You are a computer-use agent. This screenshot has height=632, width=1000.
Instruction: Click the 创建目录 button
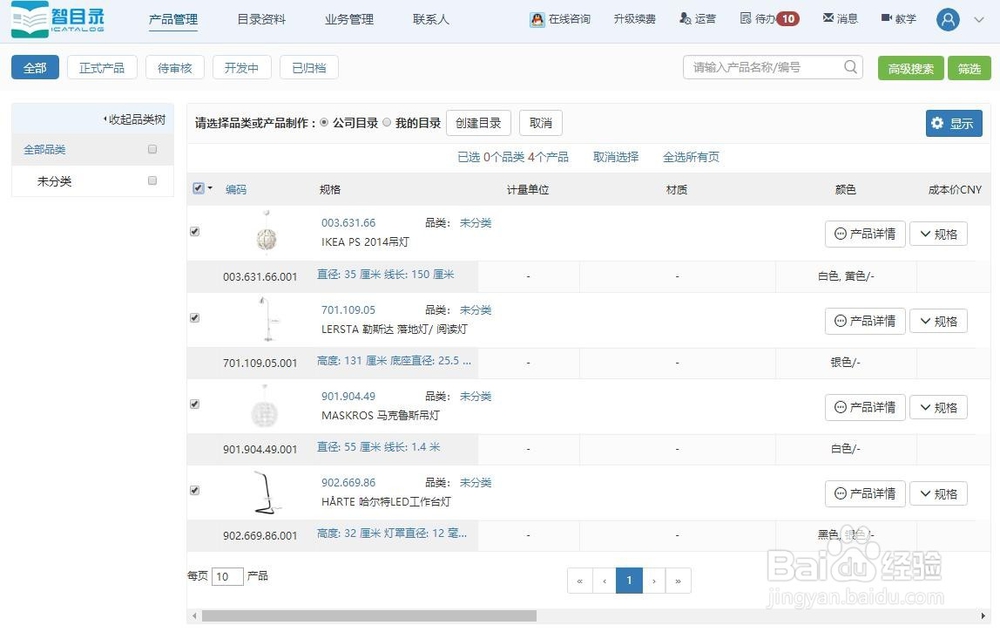click(x=478, y=123)
